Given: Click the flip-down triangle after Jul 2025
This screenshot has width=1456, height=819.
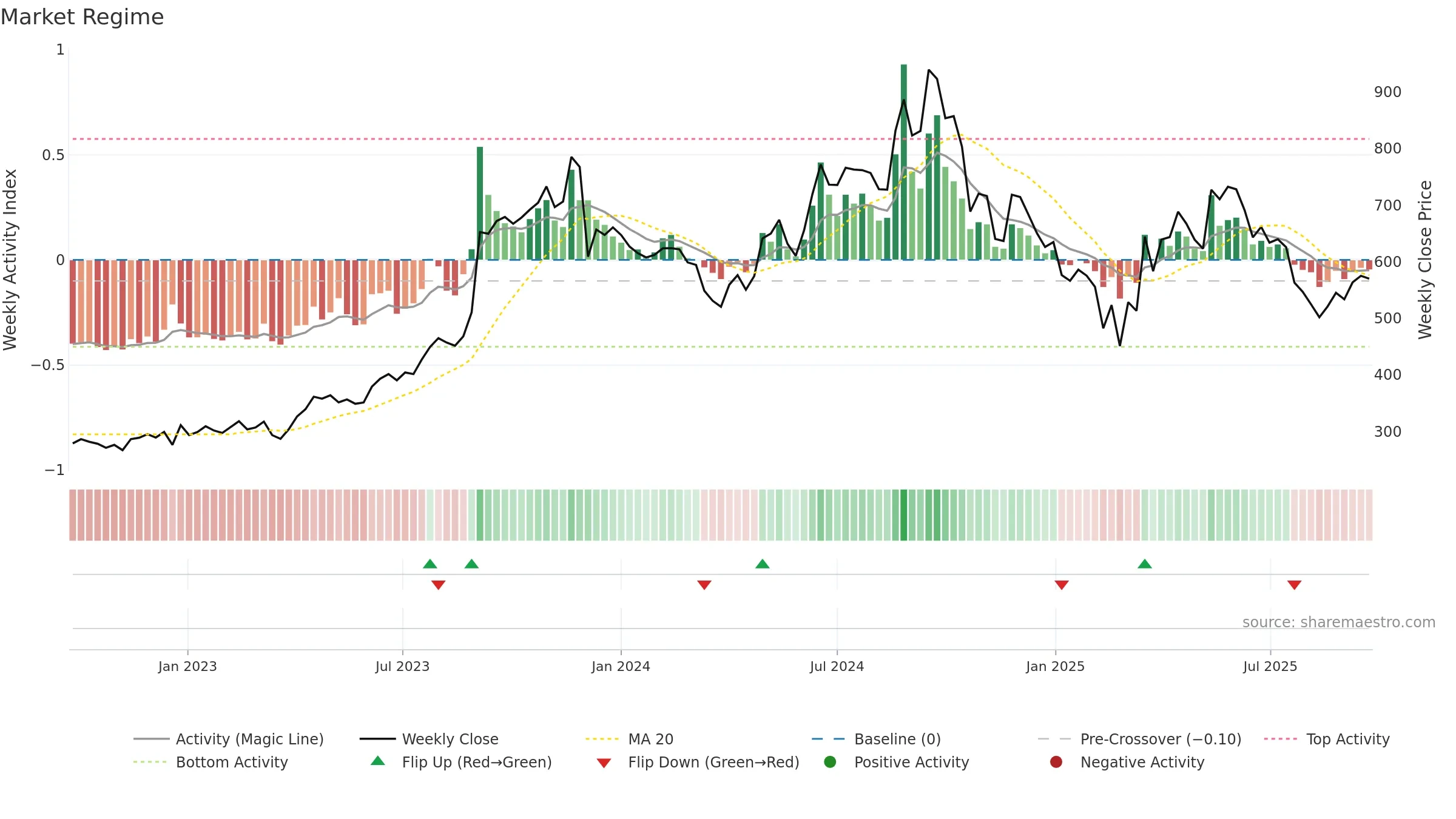Looking at the screenshot, I should pyautogui.click(x=1295, y=585).
